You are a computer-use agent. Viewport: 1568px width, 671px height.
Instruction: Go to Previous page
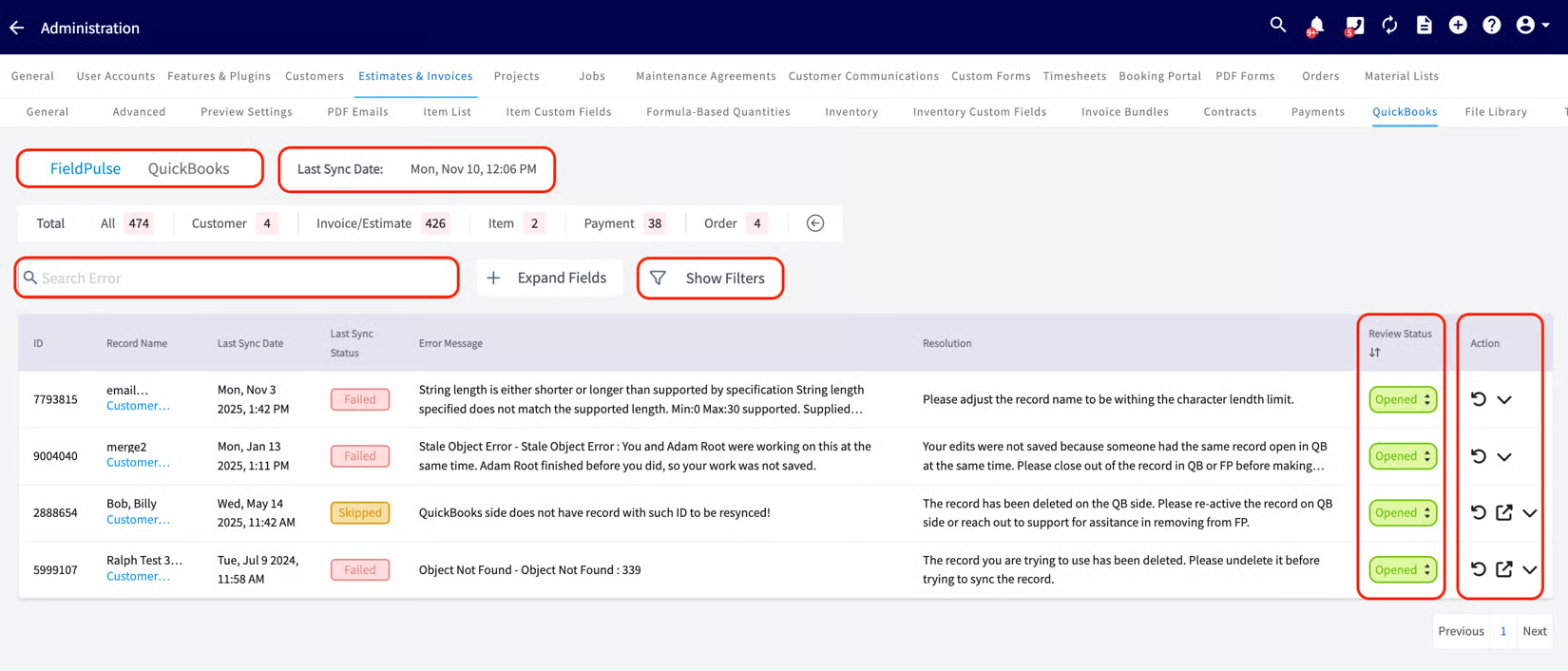pos(1461,631)
